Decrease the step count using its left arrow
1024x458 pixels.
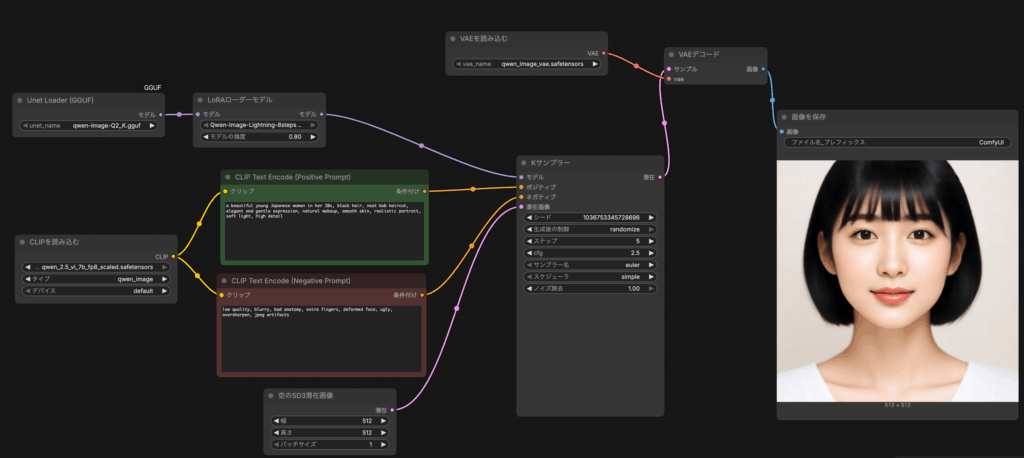(x=527, y=241)
